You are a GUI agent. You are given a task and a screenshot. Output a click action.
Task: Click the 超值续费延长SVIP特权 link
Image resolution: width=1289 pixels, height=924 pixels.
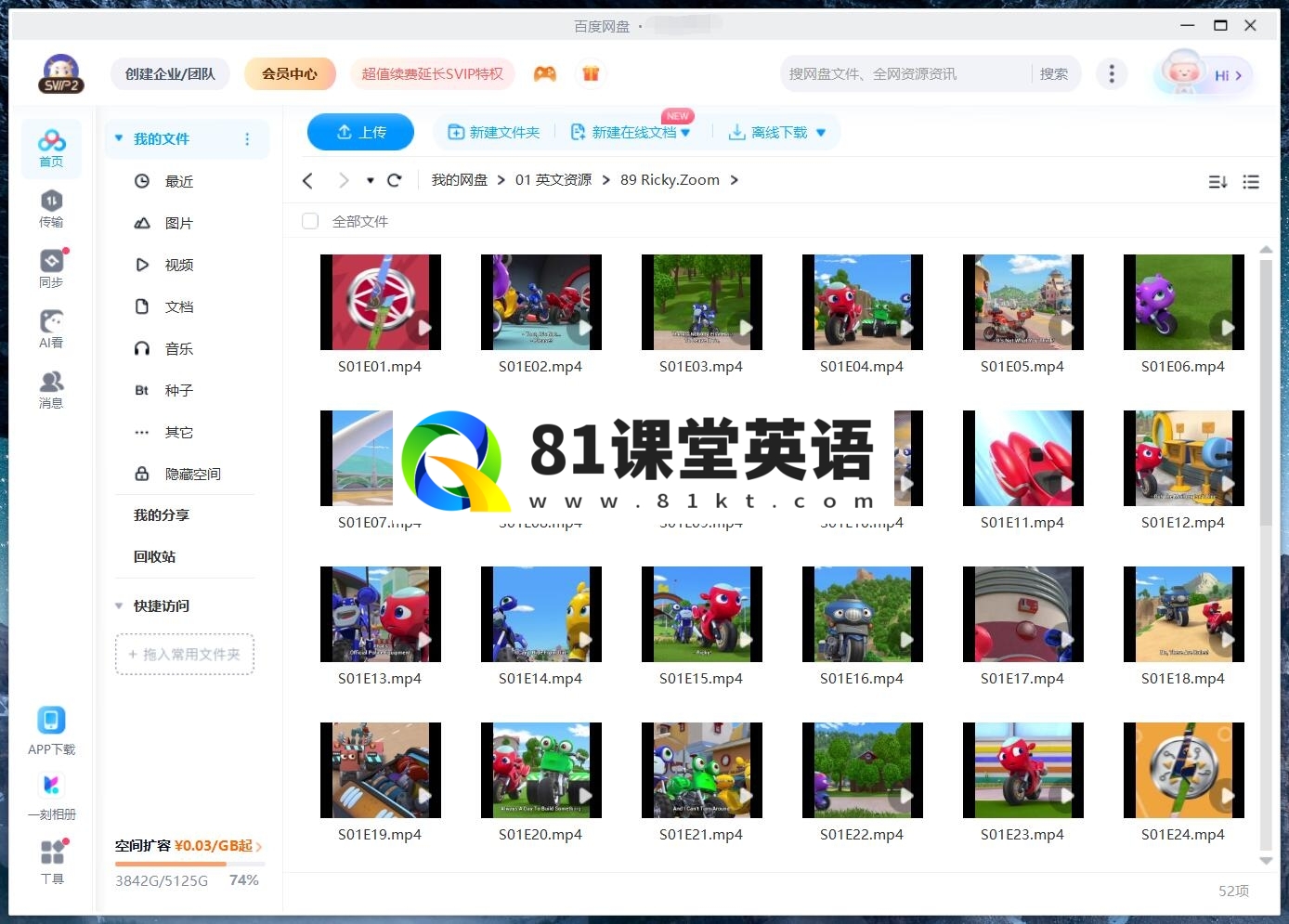click(432, 73)
